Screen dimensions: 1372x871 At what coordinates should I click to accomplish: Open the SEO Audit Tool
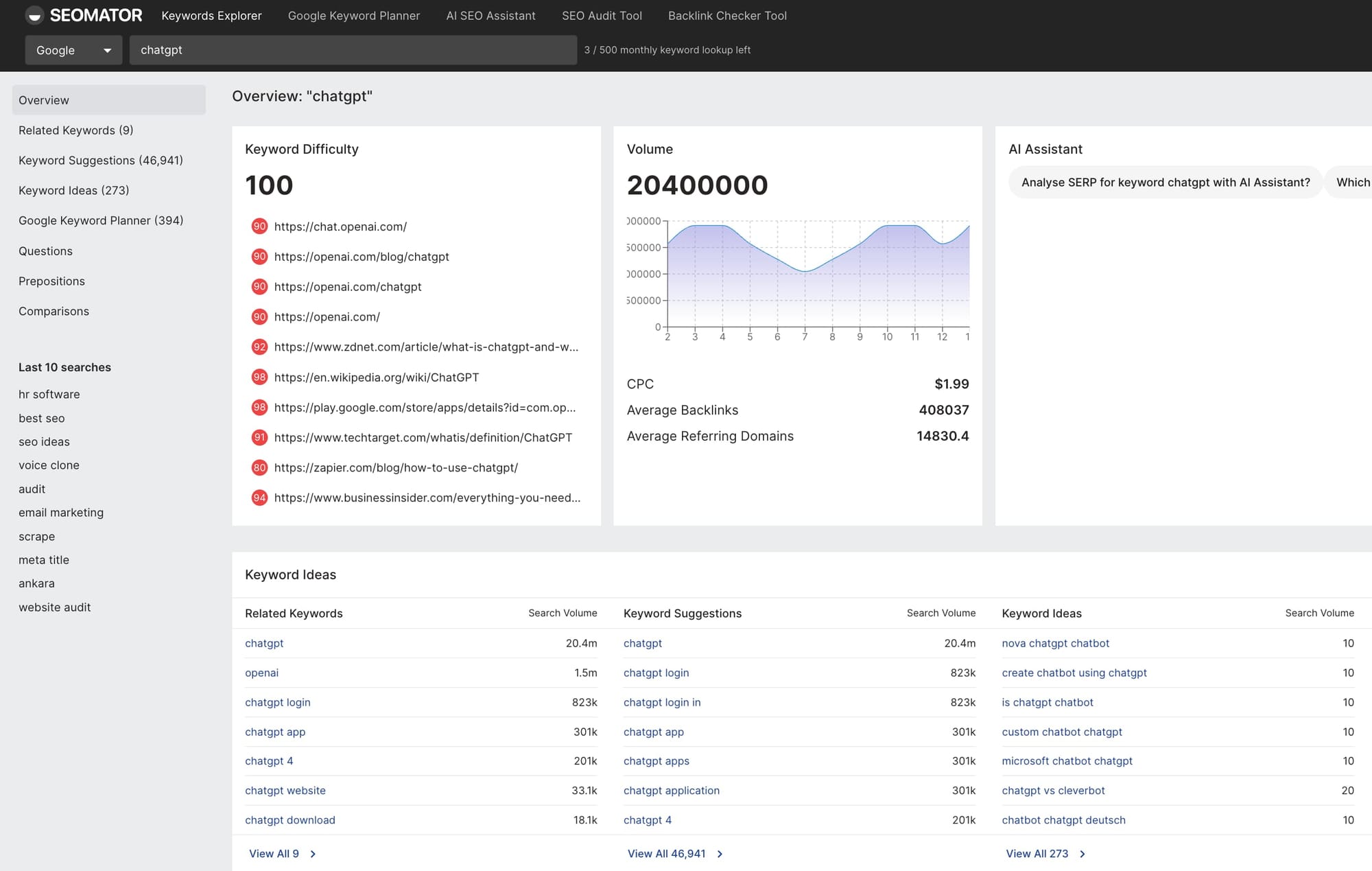tap(602, 16)
